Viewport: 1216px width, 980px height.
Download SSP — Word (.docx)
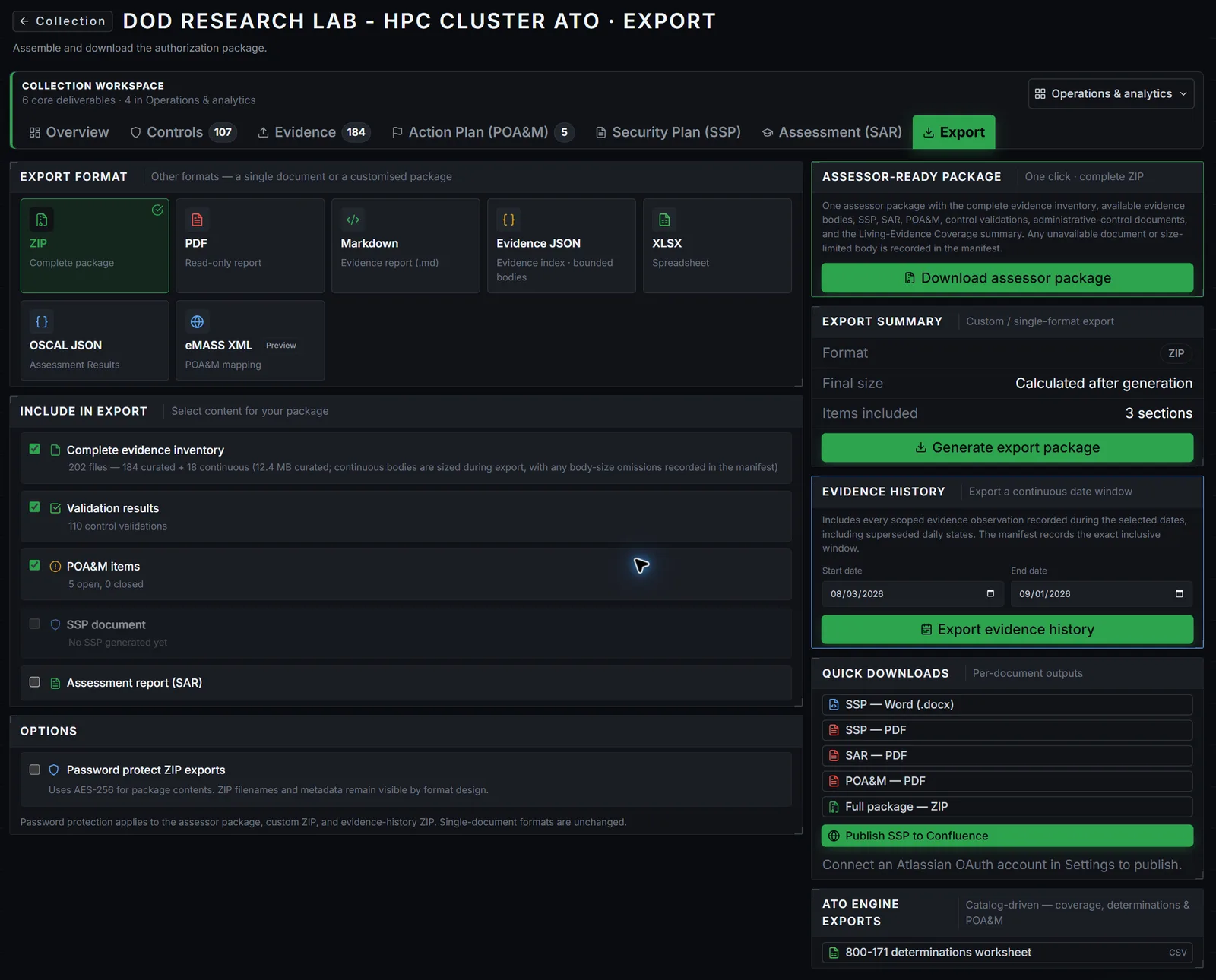click(x=1007, y=705)
